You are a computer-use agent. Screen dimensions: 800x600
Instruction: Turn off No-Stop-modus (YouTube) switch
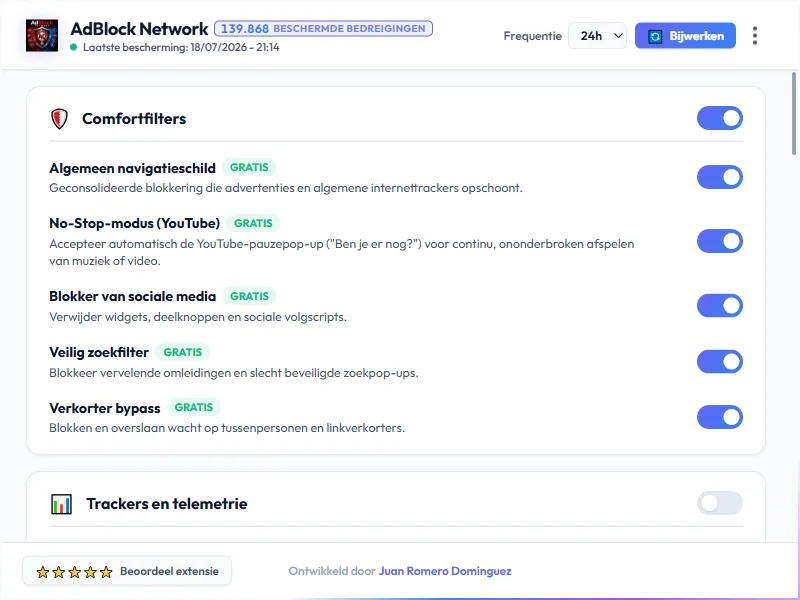coord(719,241)
